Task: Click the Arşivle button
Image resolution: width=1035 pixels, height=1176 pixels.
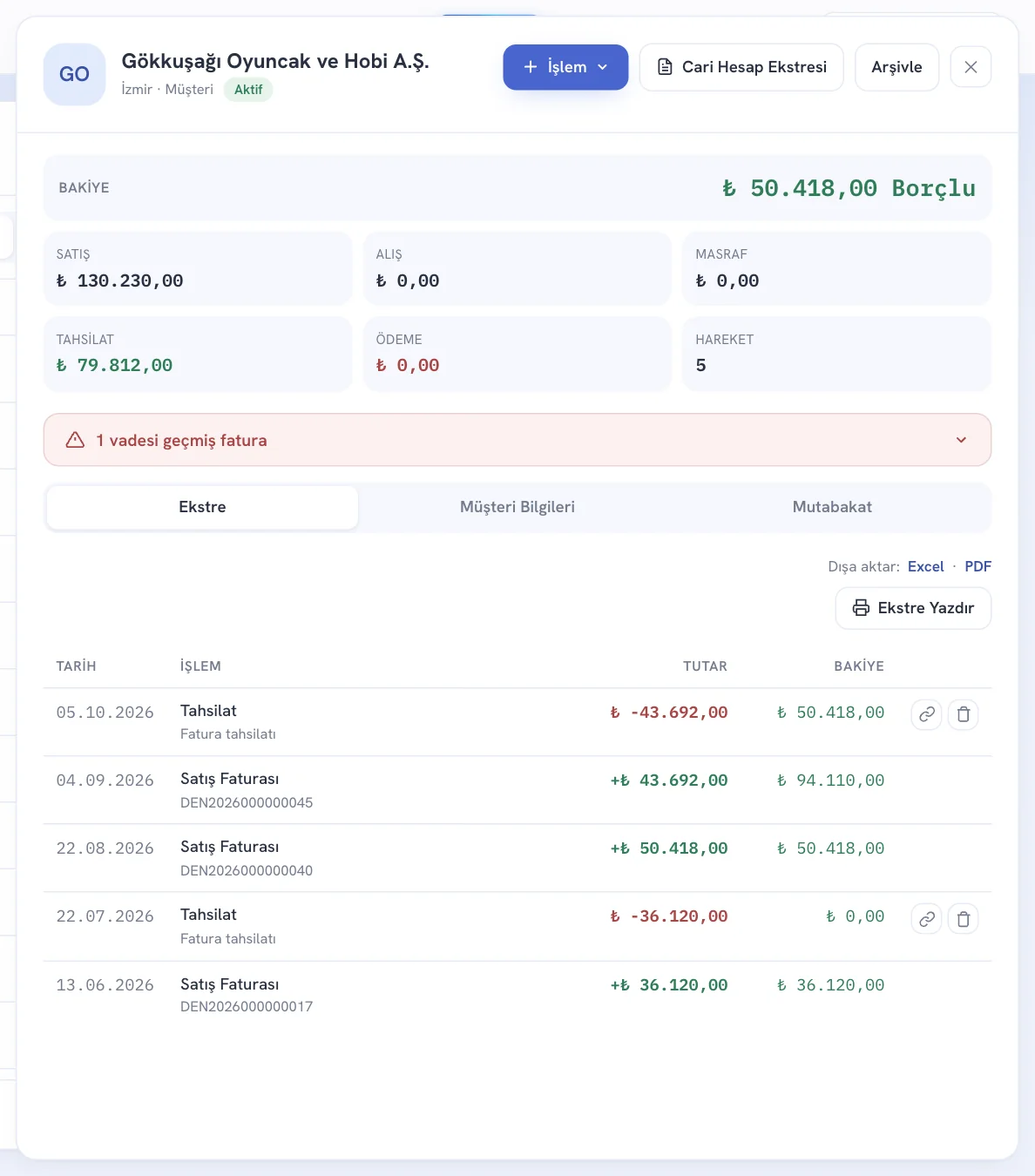Action: [896, 67]
